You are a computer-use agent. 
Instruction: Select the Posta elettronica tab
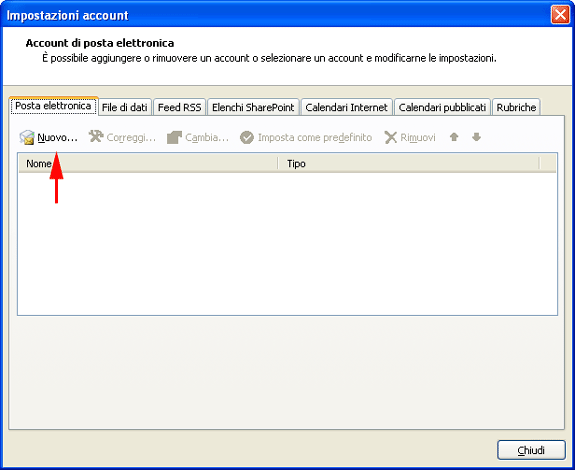53,106
